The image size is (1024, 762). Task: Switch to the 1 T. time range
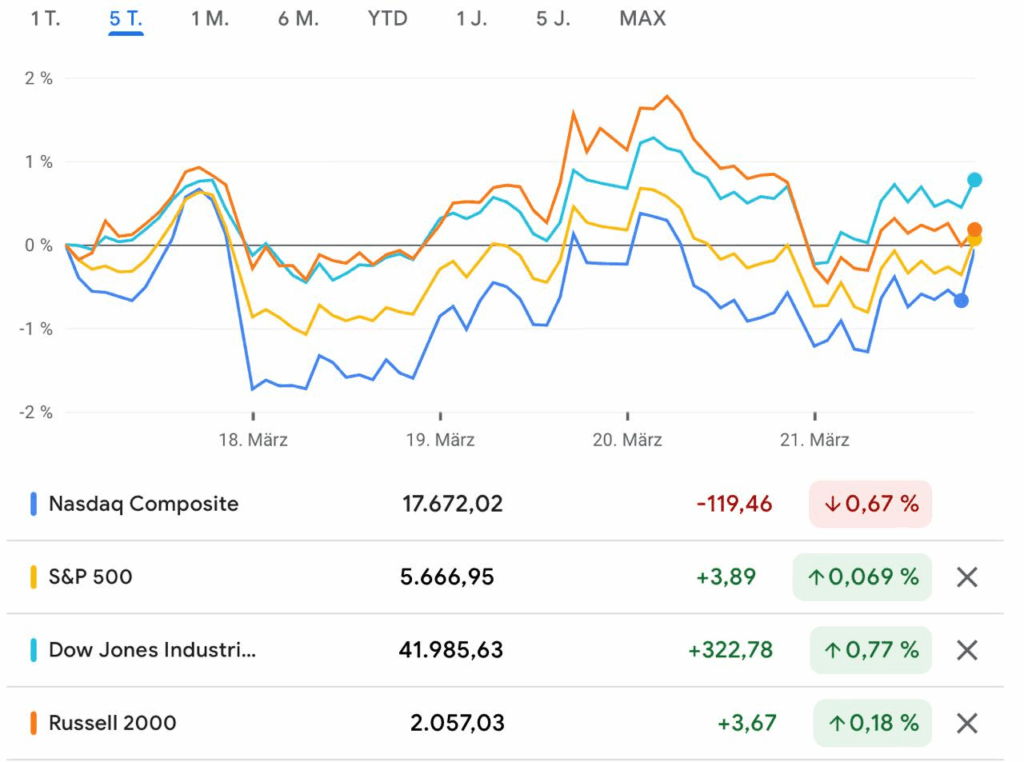coord(46,19)
